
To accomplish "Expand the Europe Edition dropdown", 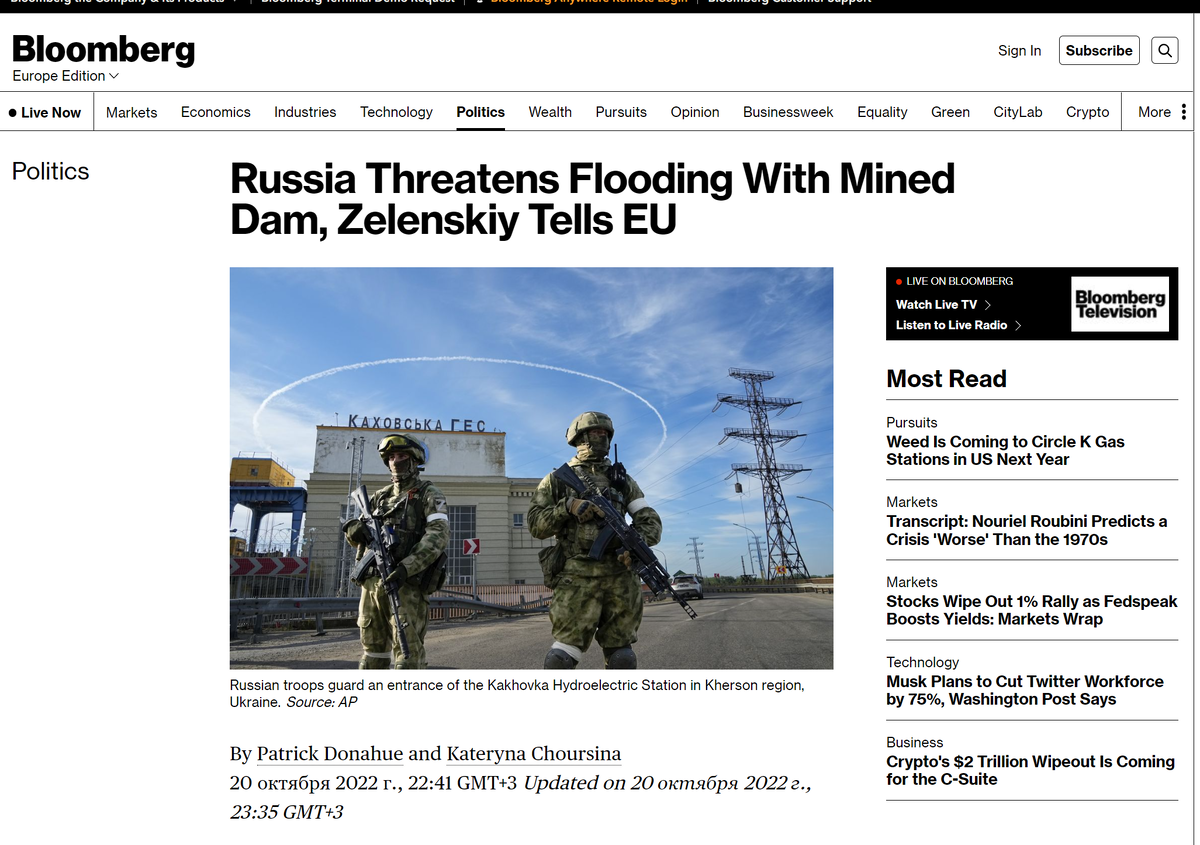I will click(x=66, y=76).
